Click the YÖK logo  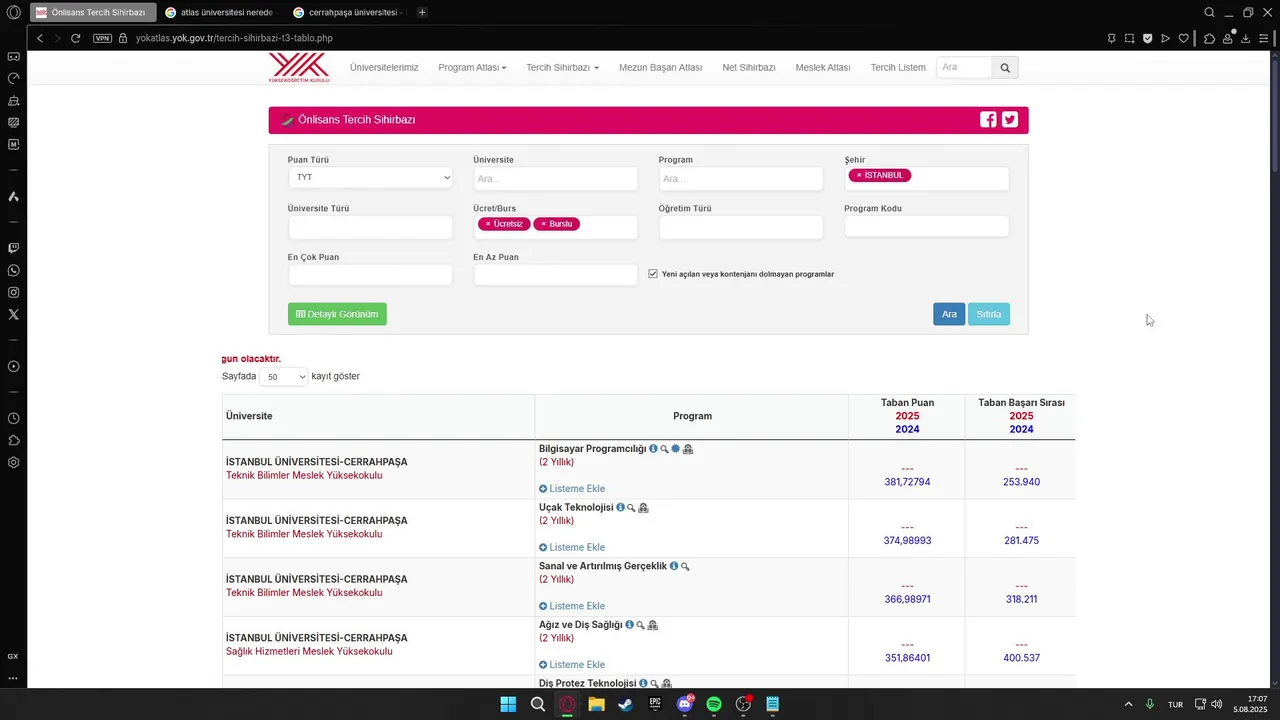pyautogui.click(x=298, y=67)
